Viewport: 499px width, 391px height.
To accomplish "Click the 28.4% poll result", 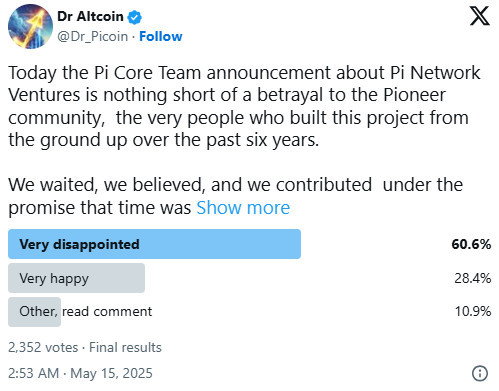I will pyautogui.click(x=472, y=278).
